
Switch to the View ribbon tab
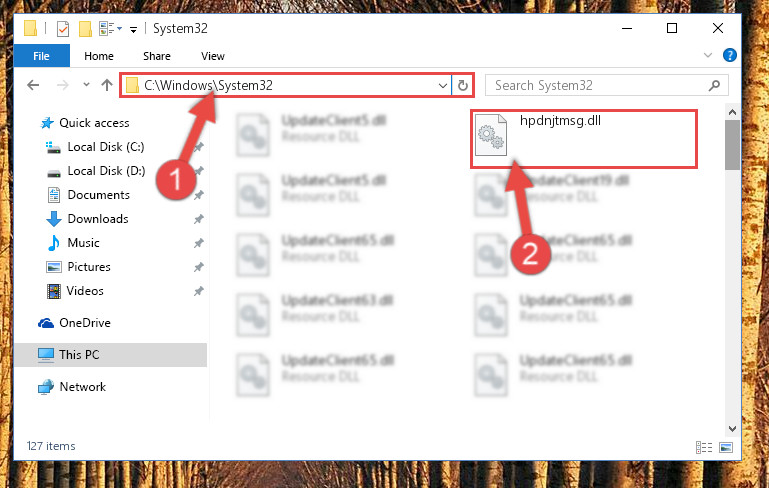tap(212, 56)
